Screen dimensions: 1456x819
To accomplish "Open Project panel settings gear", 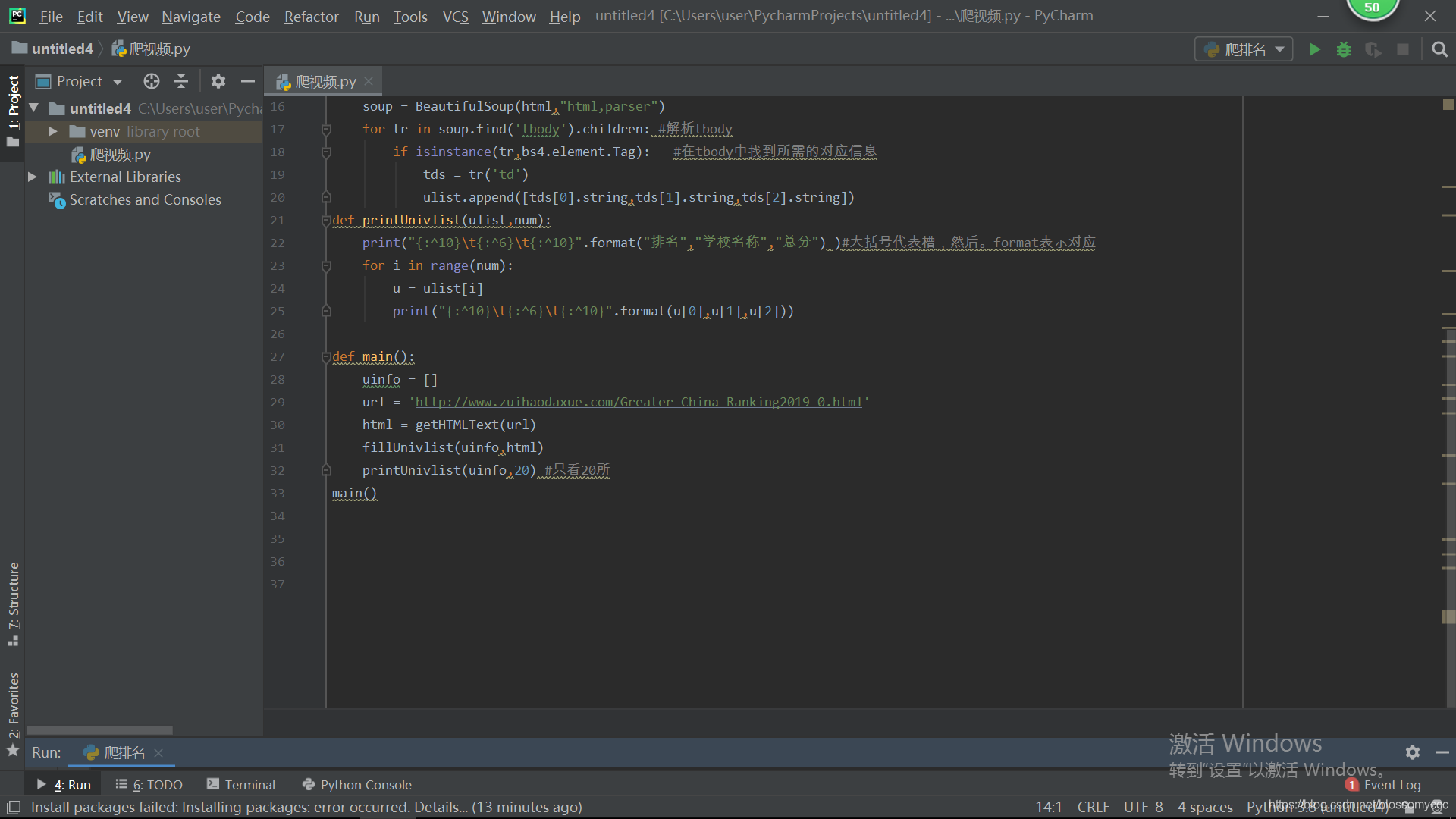I will pyautogui.click(x=218, y=81).
